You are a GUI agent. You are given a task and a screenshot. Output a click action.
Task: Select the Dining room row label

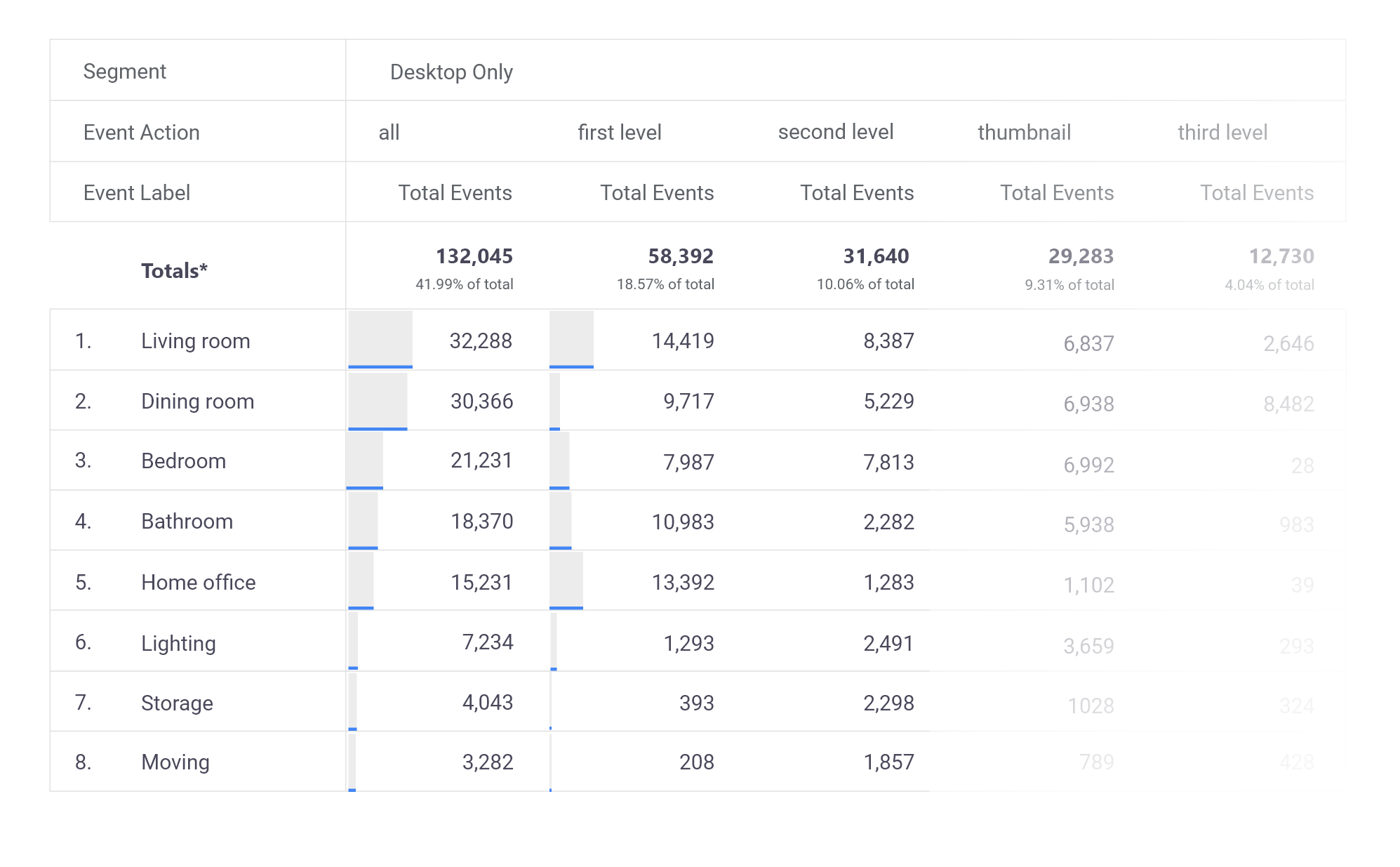click(198, 401)
